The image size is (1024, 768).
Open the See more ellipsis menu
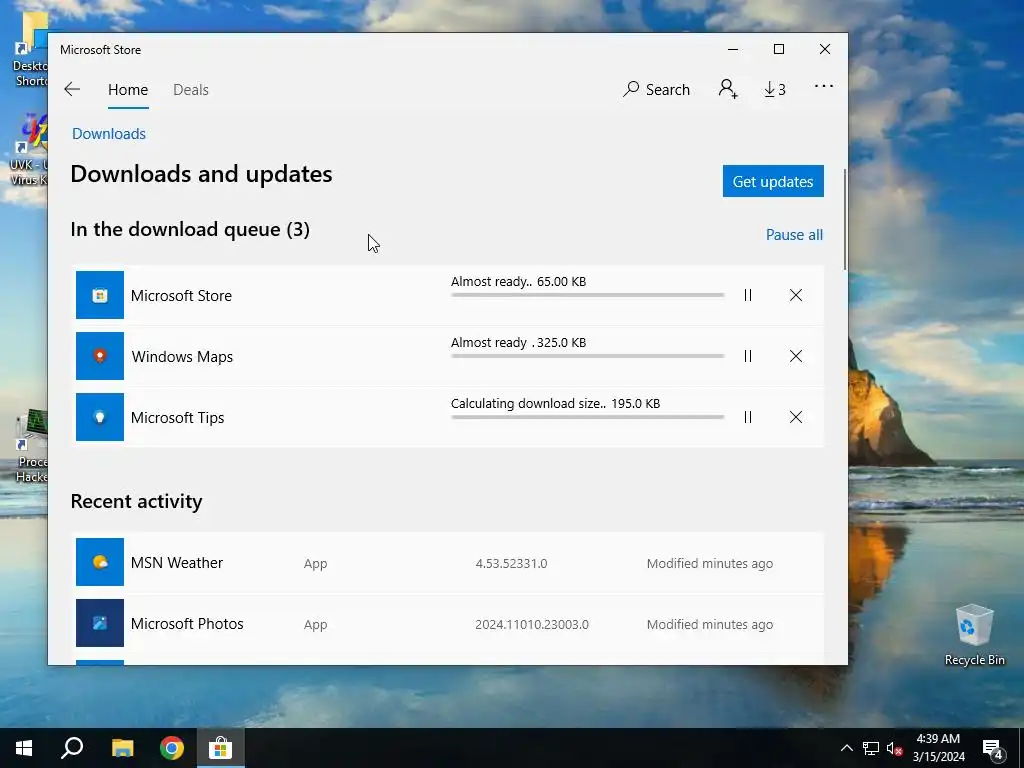click(824, 86)
